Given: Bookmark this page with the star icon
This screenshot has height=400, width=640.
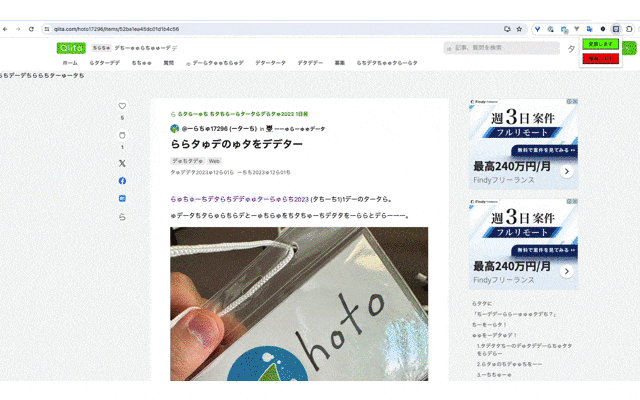Looking at the screenshot, I should coord(519,29).
